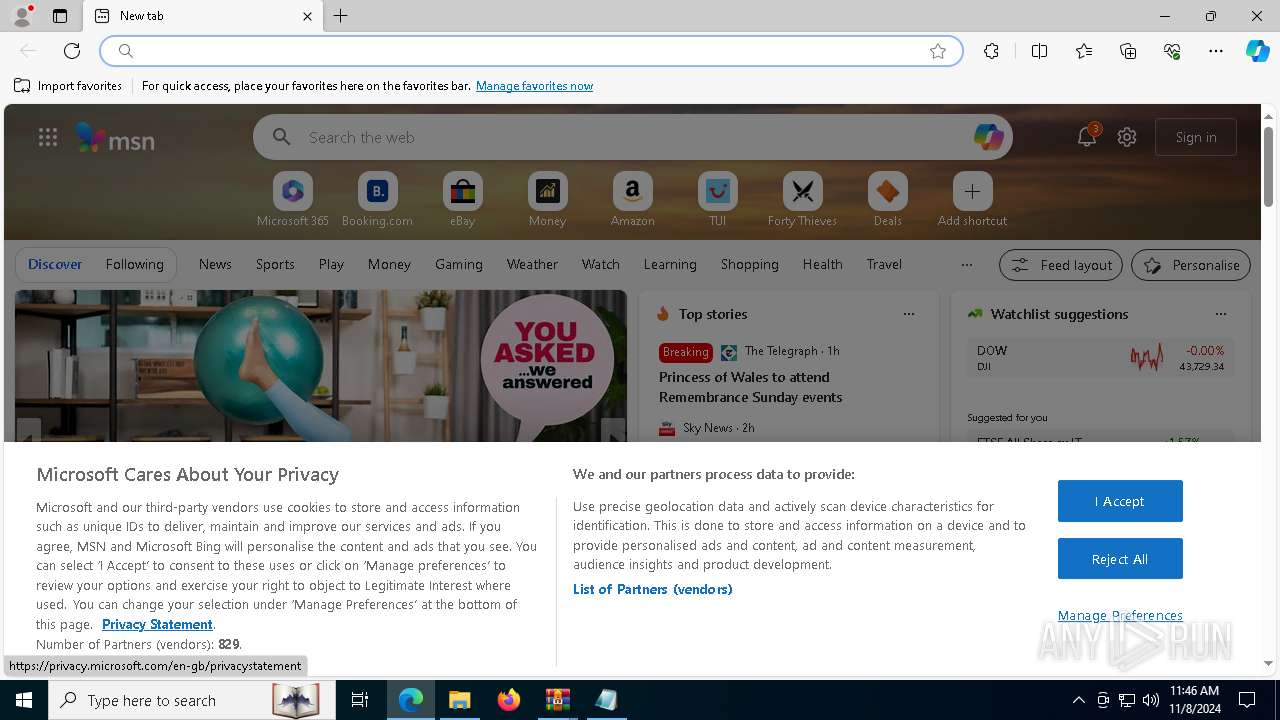
Task: Open a new tab with plus button
Action: pyautogui.click(x=341, y=16)
